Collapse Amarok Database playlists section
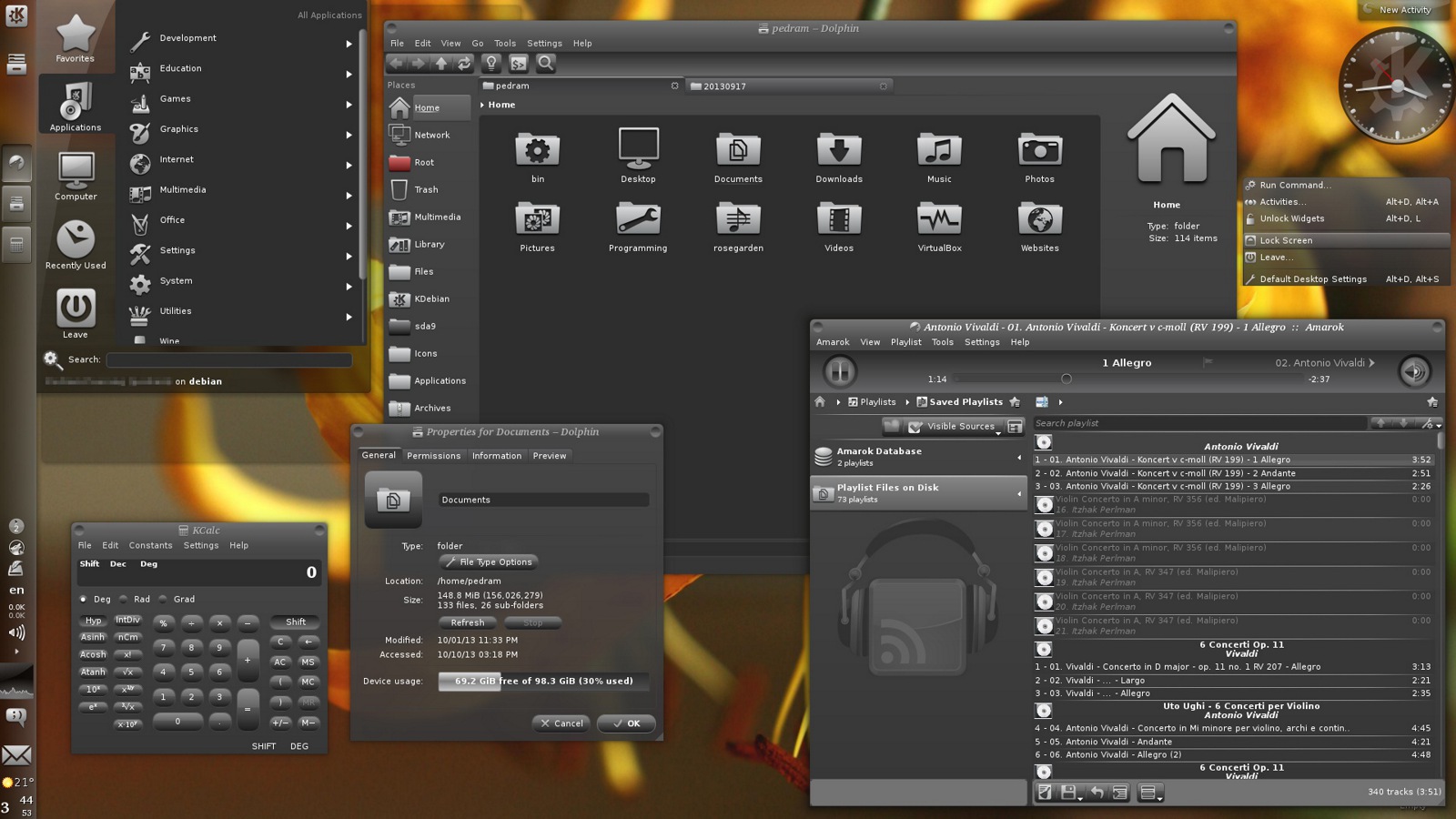The image size is (1456, 819). pos(1019,458)
